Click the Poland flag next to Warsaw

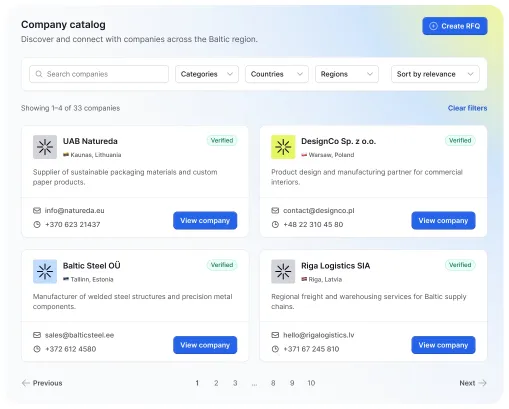(304, 155)
